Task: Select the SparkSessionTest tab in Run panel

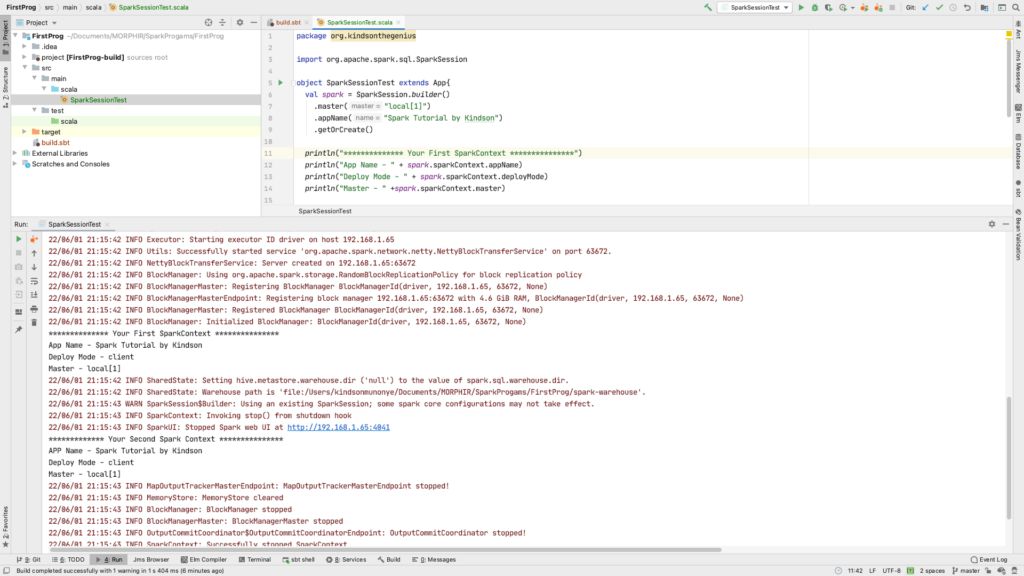Action: pyautogui.click(x=74, y=224)
